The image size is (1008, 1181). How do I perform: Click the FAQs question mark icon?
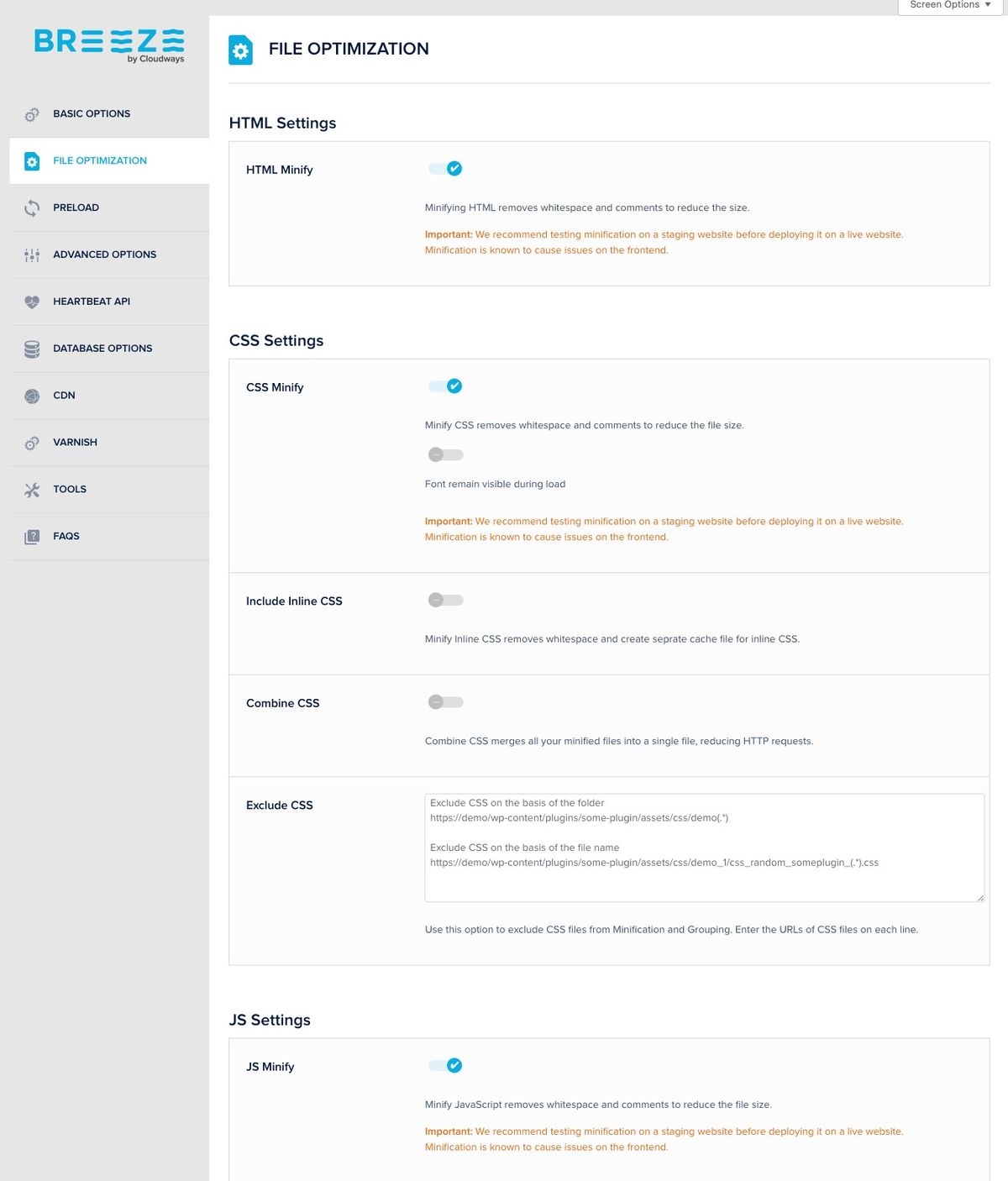[32, 537]
